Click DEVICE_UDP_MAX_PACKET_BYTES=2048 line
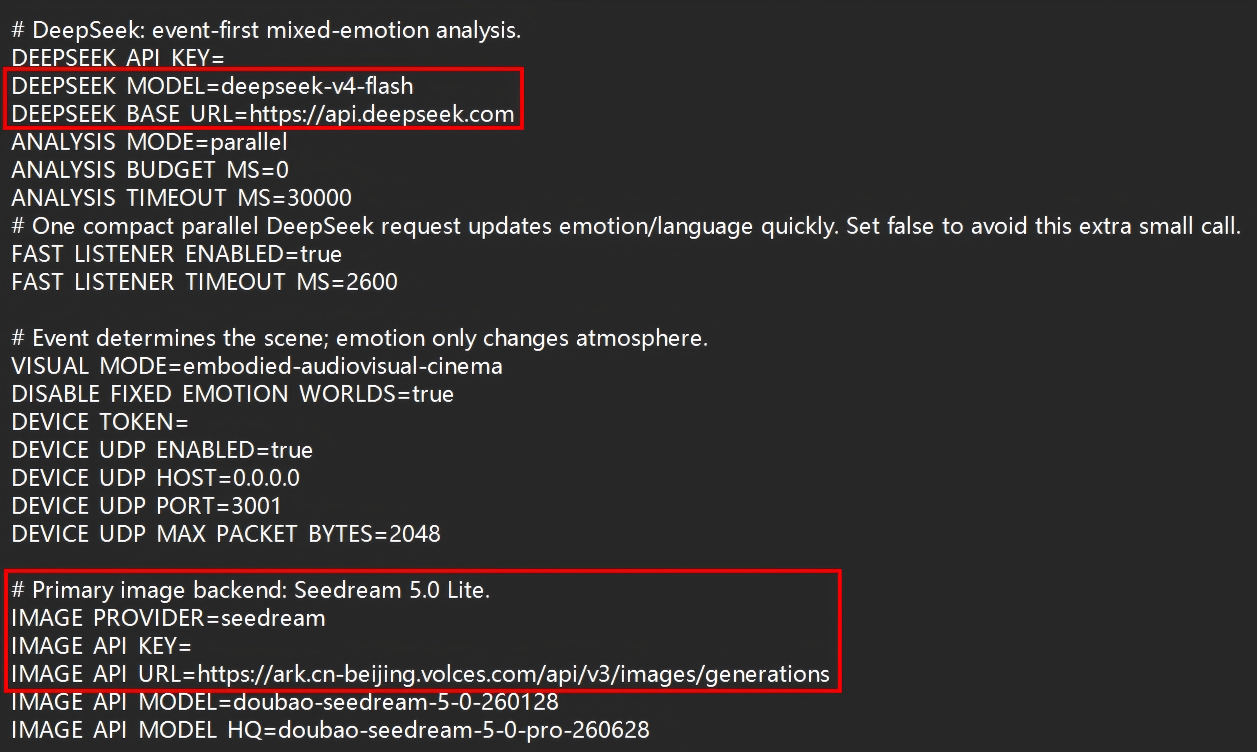 226,534
